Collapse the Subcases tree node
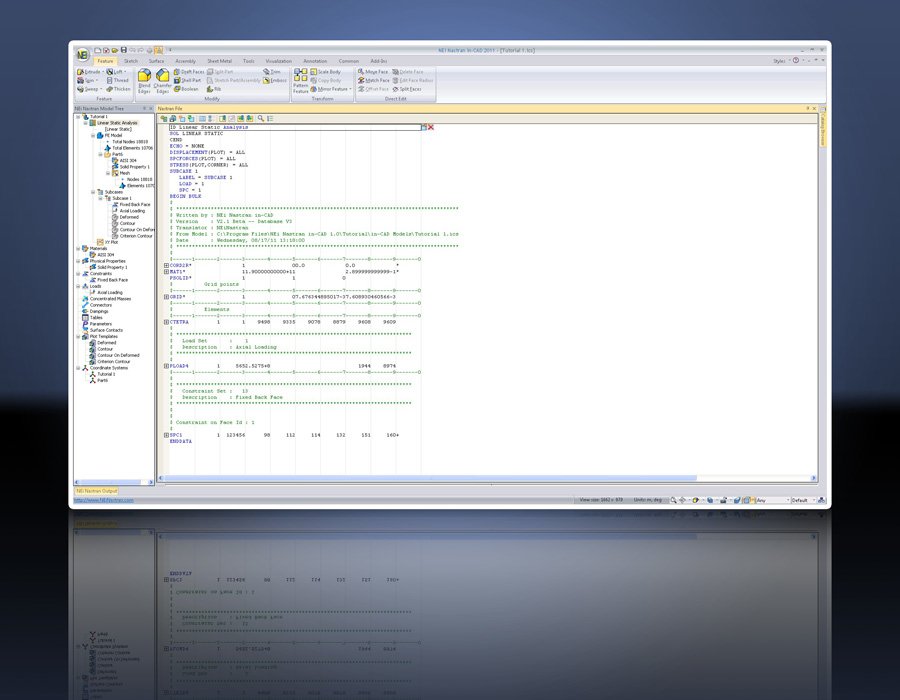This screenshot has width=900, height=700. pos(92,192)
